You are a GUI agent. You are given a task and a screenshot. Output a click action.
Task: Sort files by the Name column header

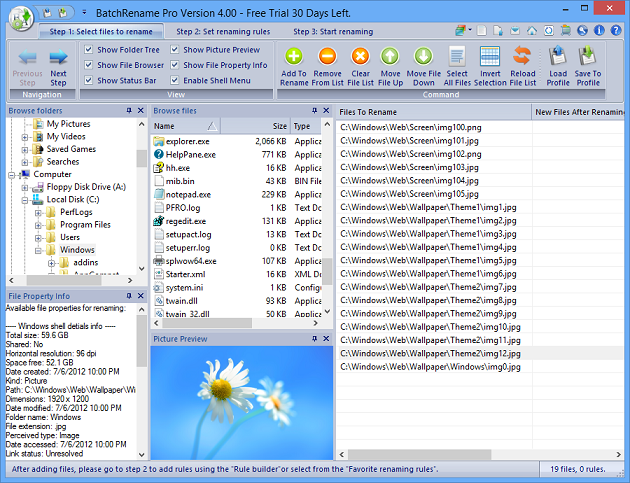pyautogui.click(x=186, y=126)
